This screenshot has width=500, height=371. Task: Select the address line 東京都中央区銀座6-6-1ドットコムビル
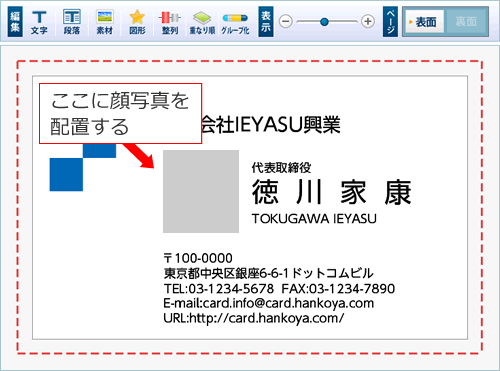tap(268, 273)
